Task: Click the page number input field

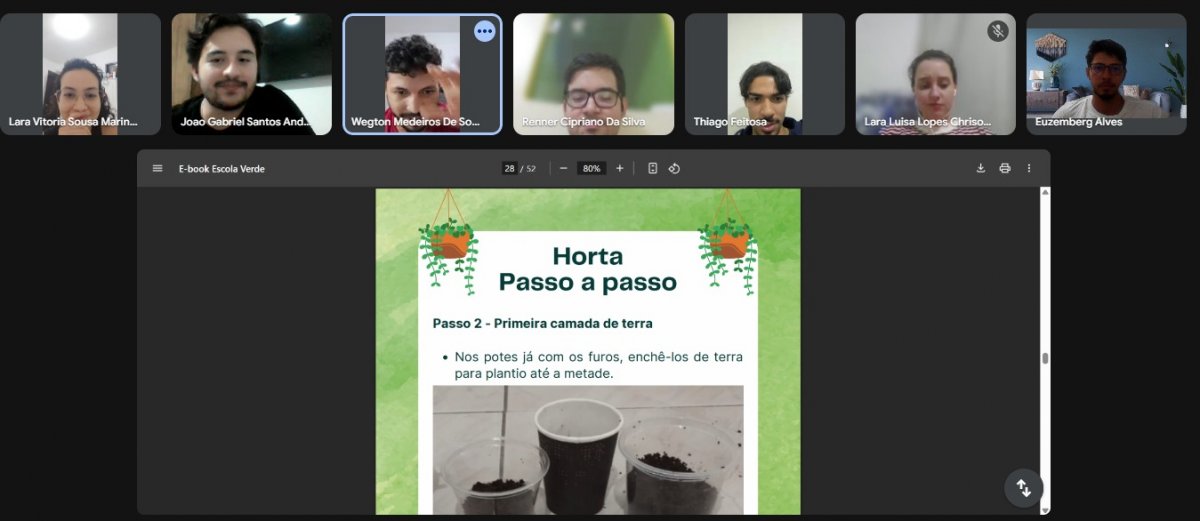Action: 510,168
